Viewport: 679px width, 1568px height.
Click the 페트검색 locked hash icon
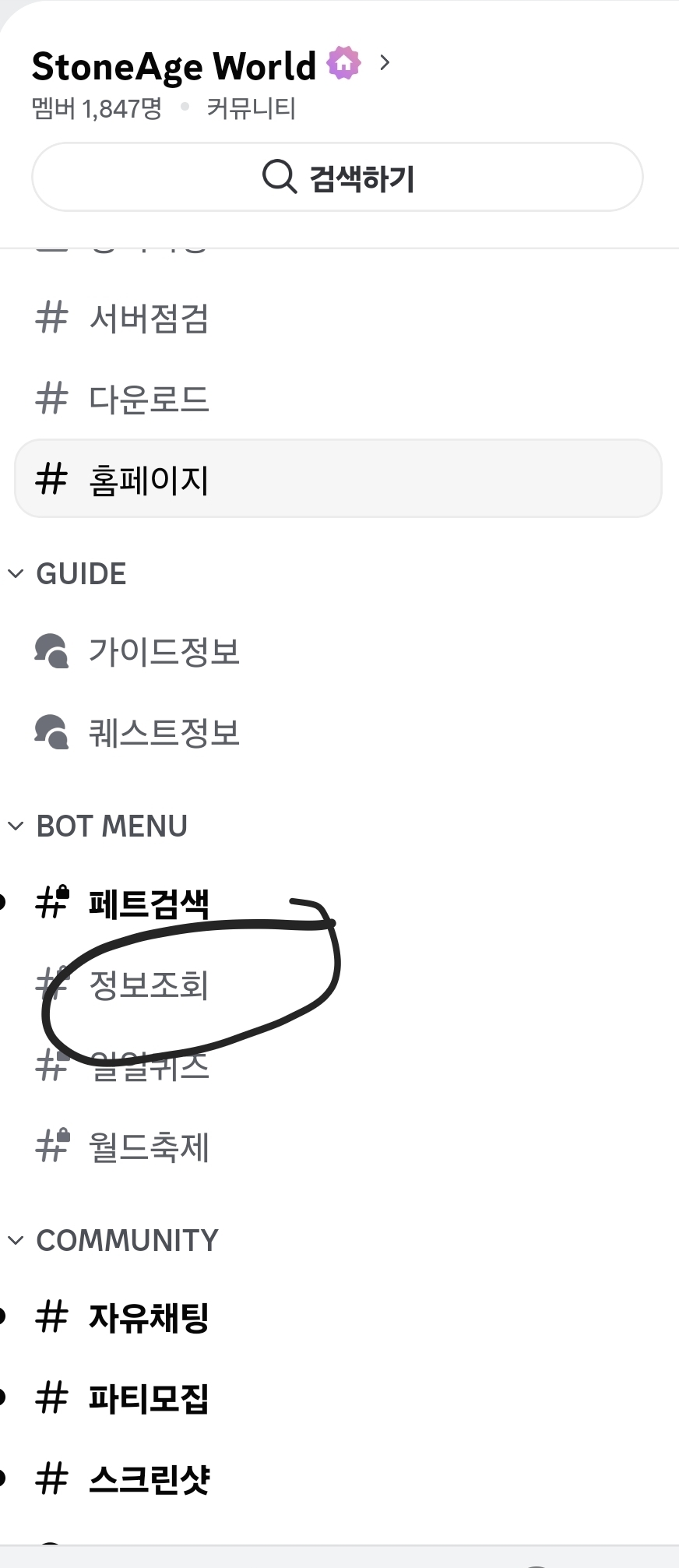click(52, 903)
